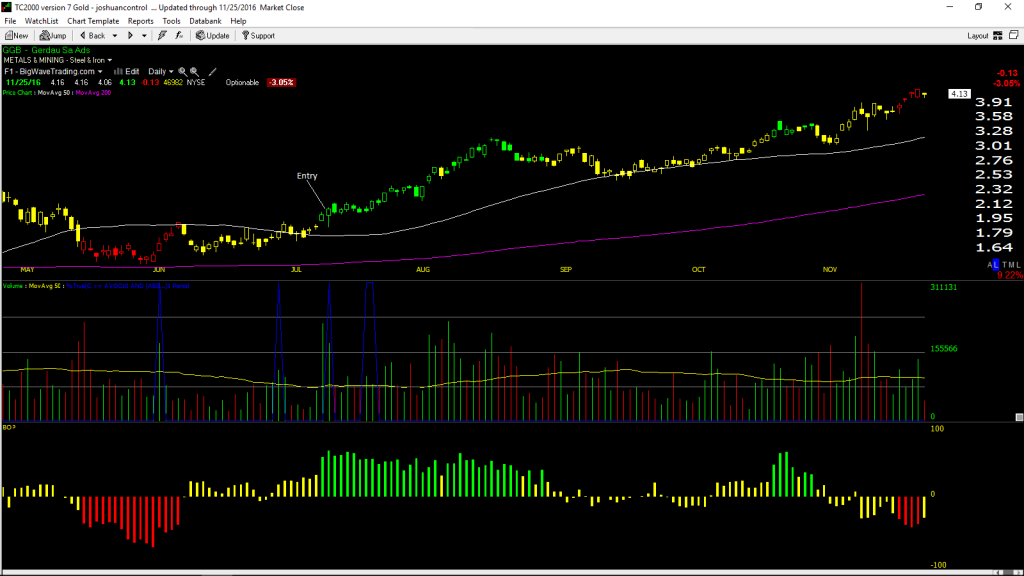Image resolution: width=1024 pixels, height=576 pixels.
Task: Click the Update data button
Action: [212, 36]
